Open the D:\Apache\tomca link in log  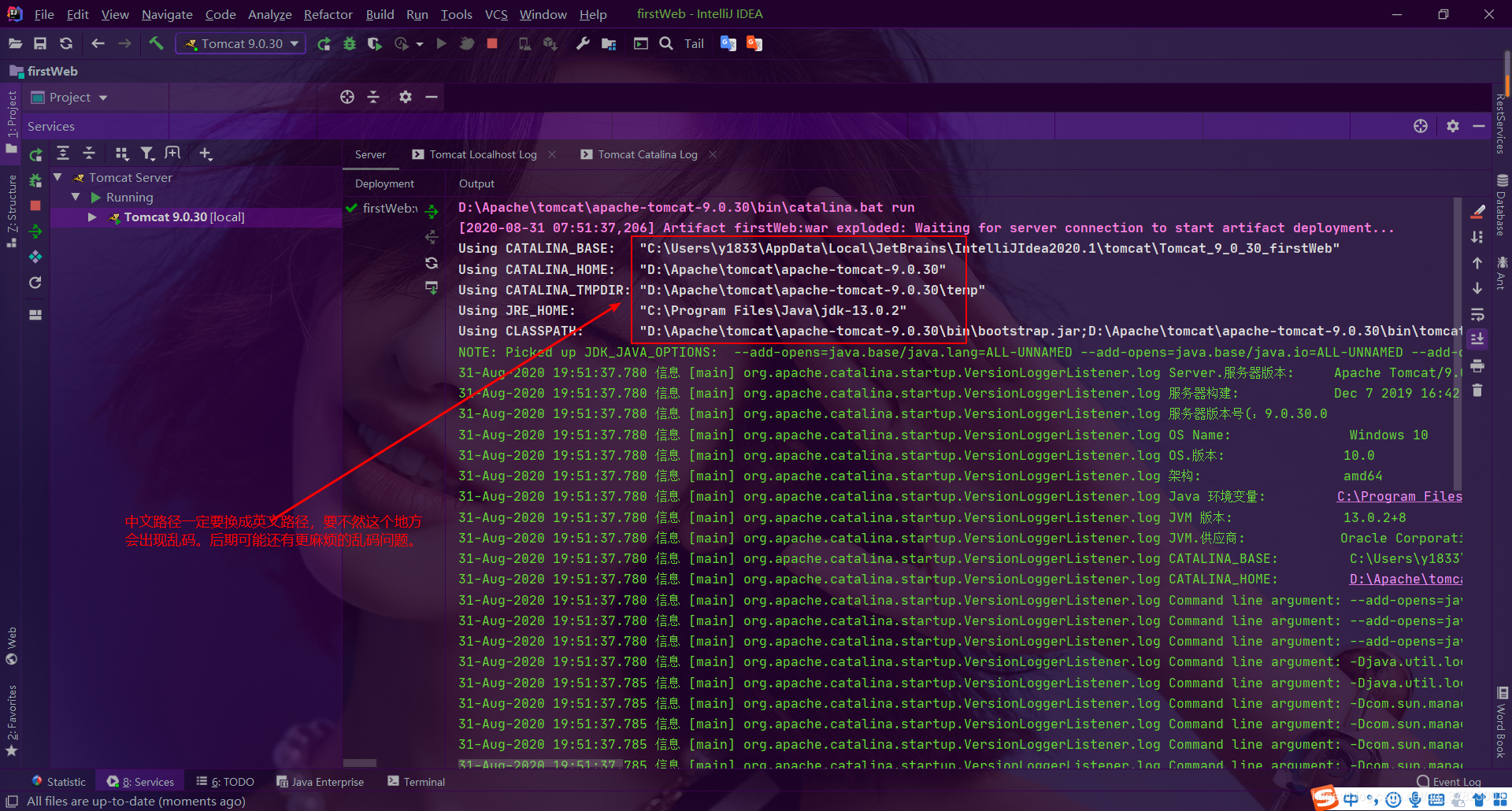1406,580
